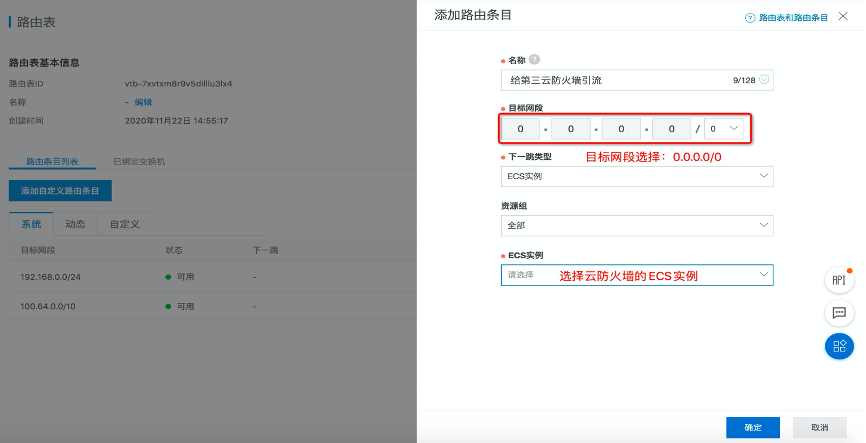866x443 pixels.
Task: Click the first octet field of 目标网段
Action: pos(520,129)
